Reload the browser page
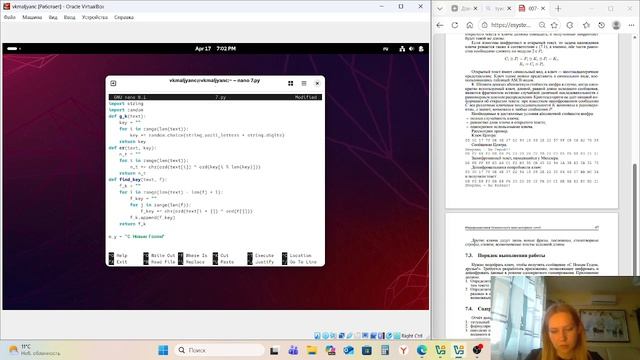Screen dimensions: 640x360 [455, 25]
